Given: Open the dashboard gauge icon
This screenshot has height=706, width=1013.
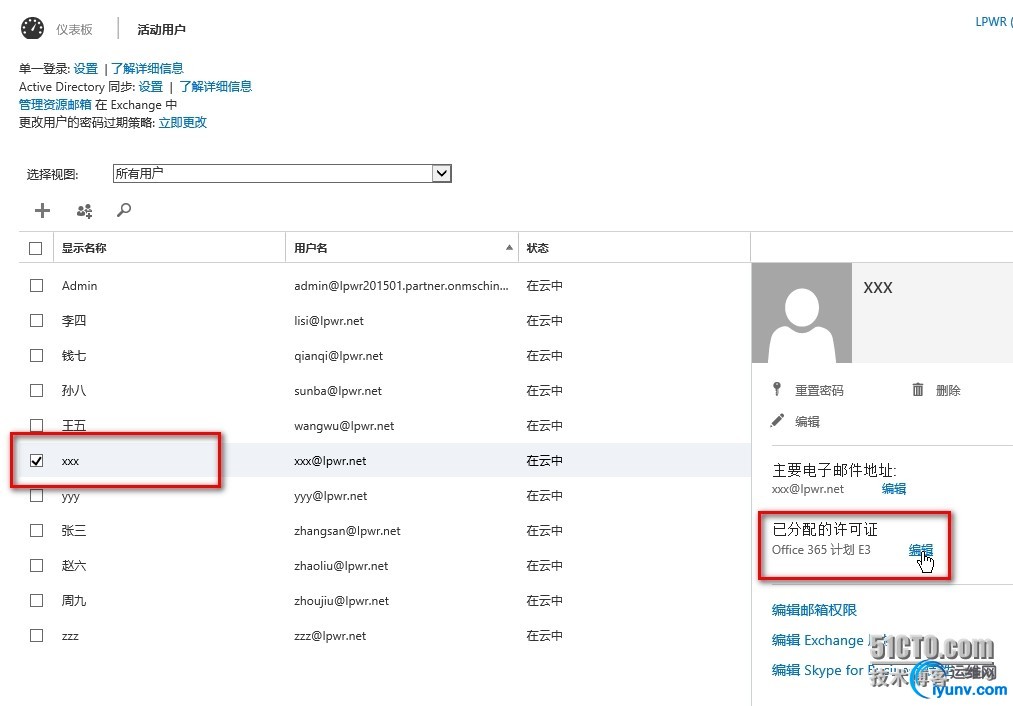Looking at the screenshot, I should (x=32, y=28).
